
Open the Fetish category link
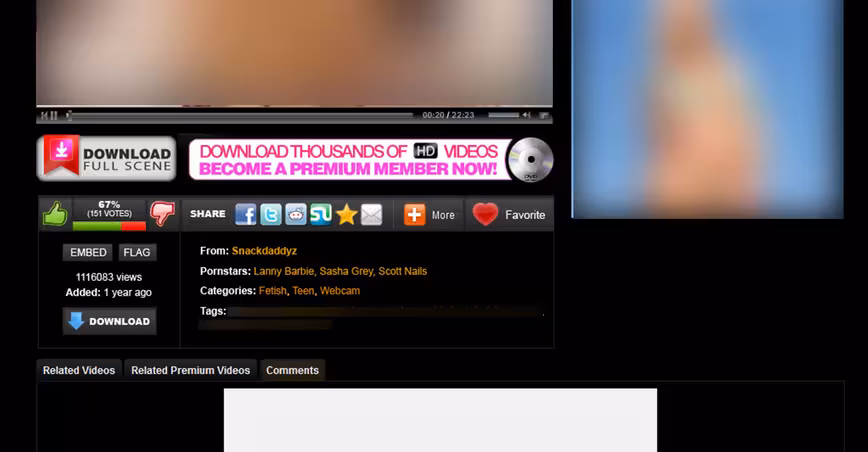pos(272,290)
